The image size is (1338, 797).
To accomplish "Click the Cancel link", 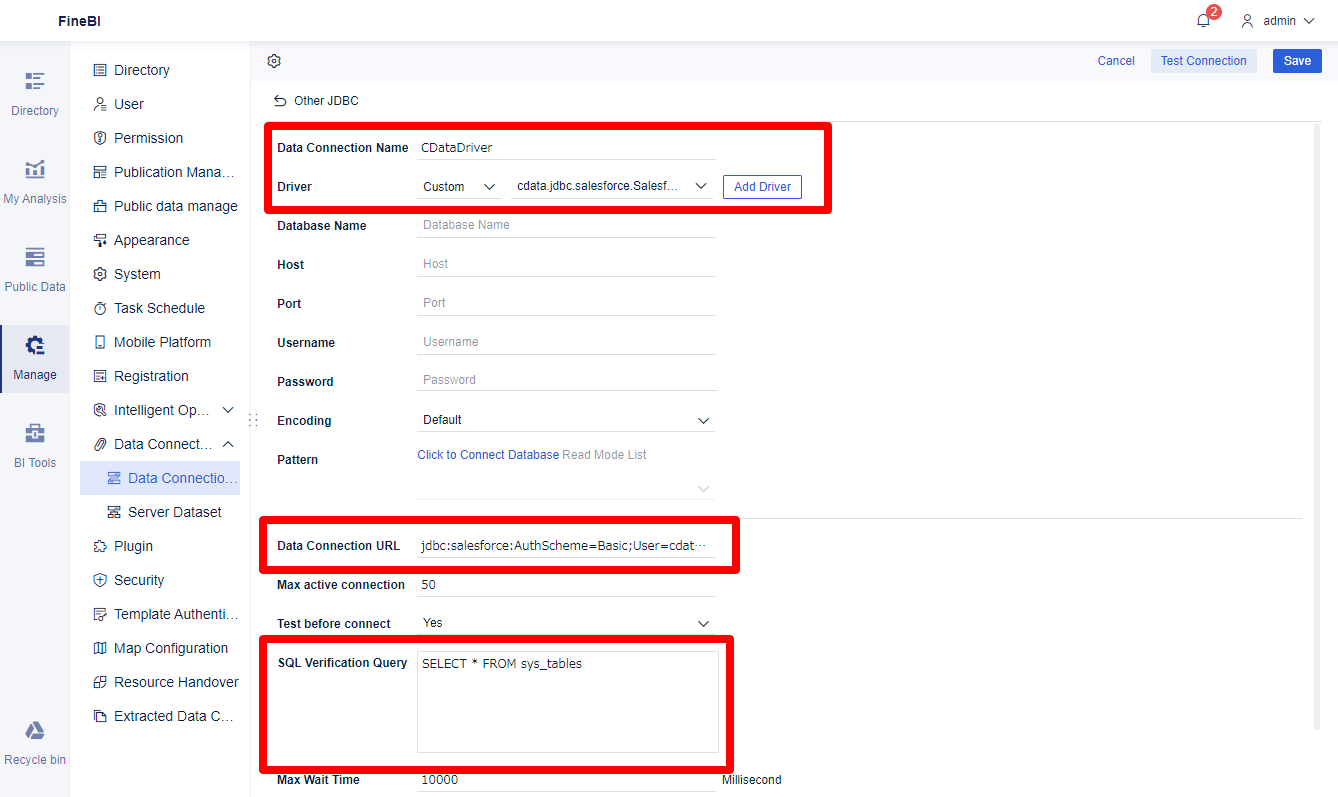I will pyautogui.click(x=1116, y=61).
